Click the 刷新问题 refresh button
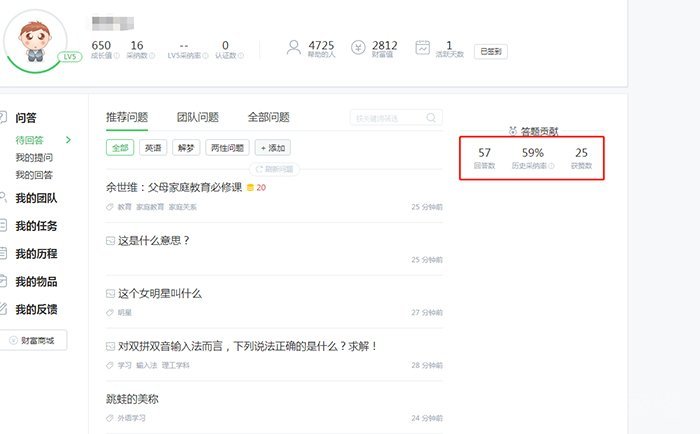 tap(274, 169)
